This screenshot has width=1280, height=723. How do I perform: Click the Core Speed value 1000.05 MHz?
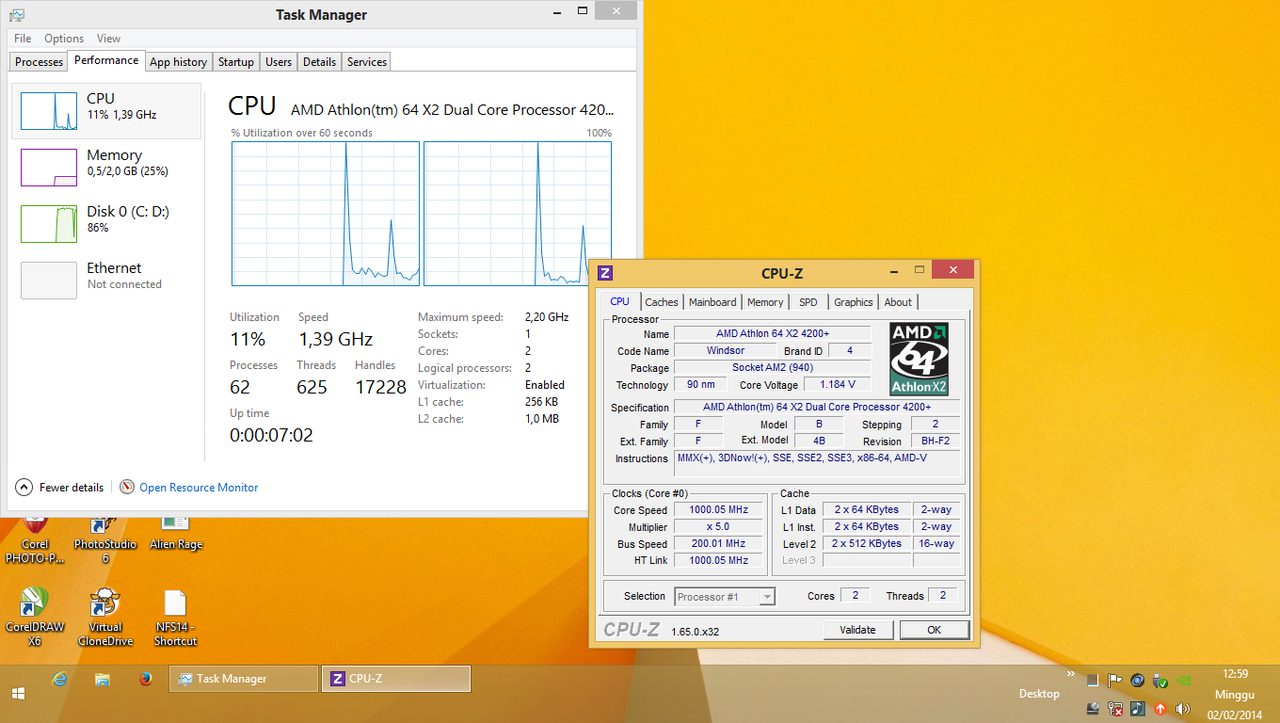719,510
